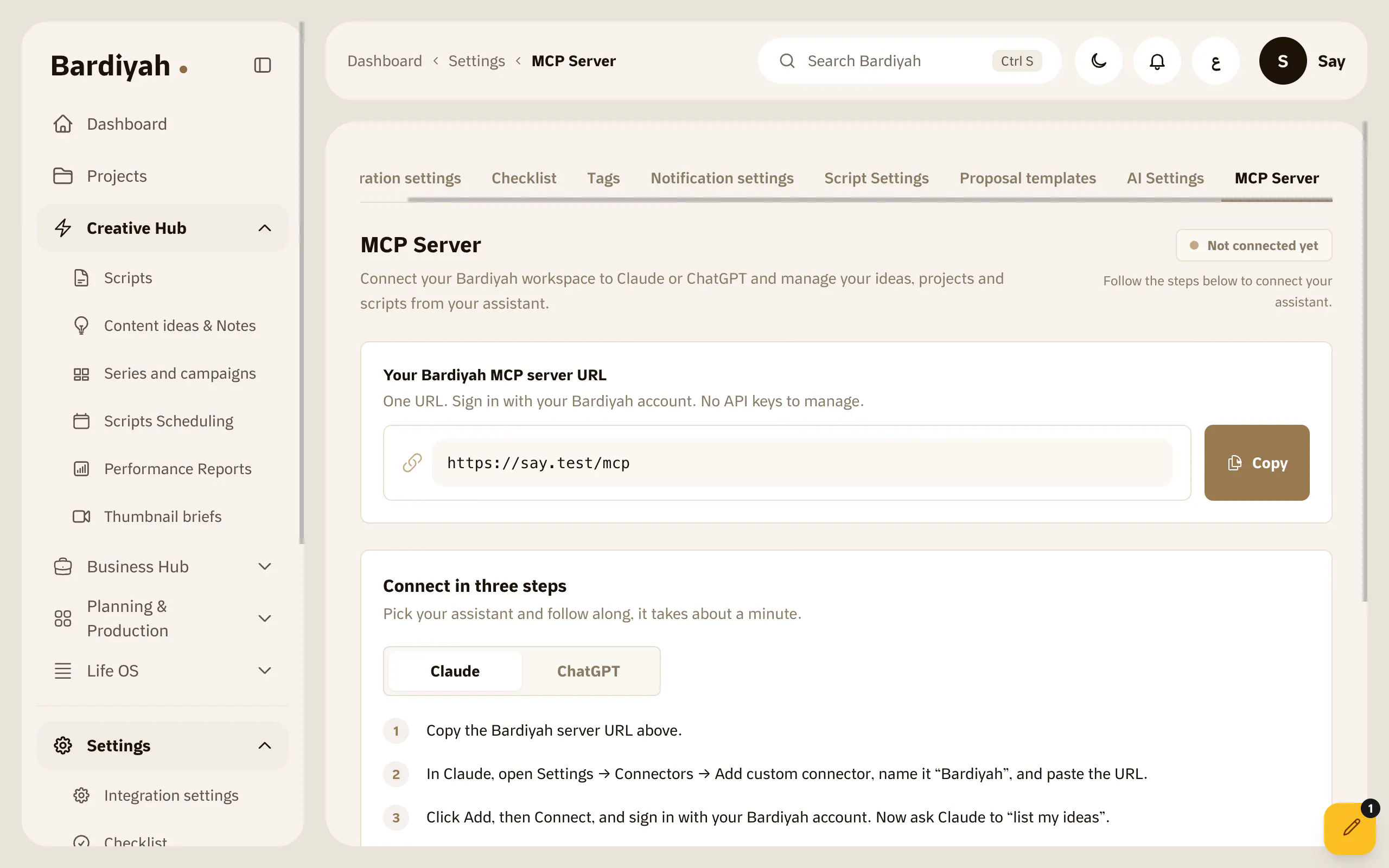
Task: Click the Content ideas lightbulb icon
Action: 81,325
